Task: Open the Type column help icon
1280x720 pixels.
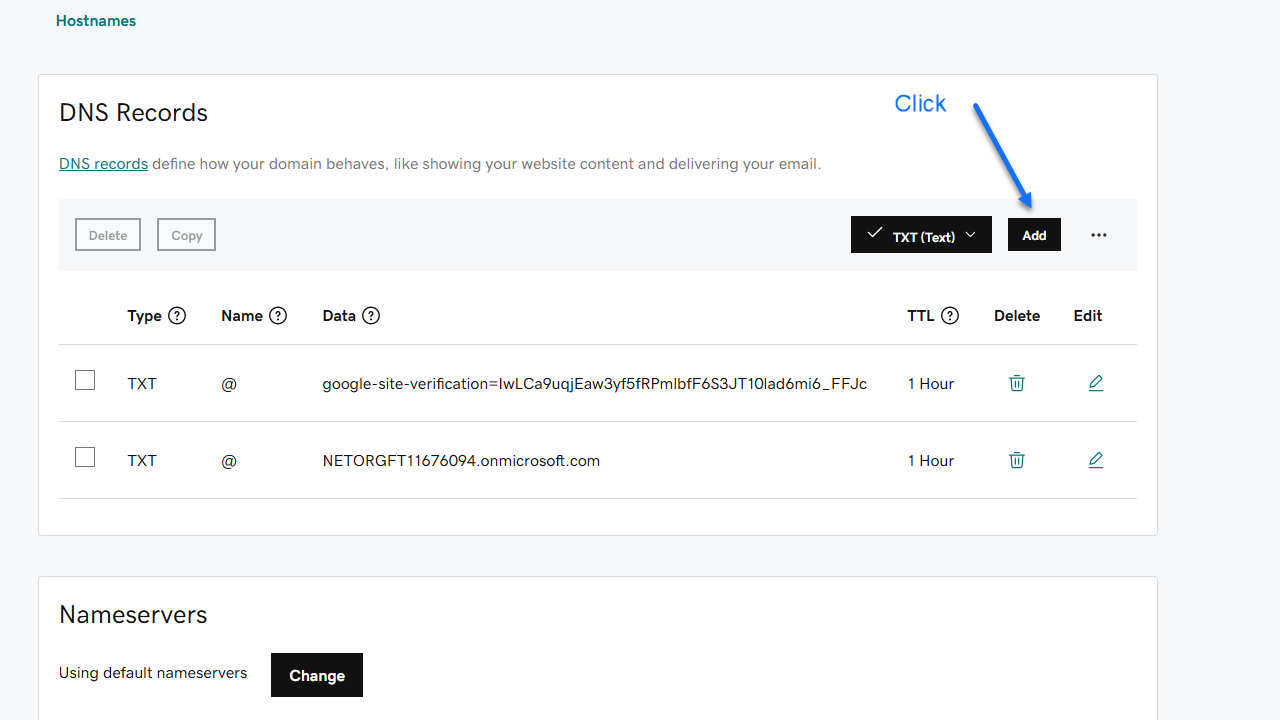Action: click(x=177, y=316)
